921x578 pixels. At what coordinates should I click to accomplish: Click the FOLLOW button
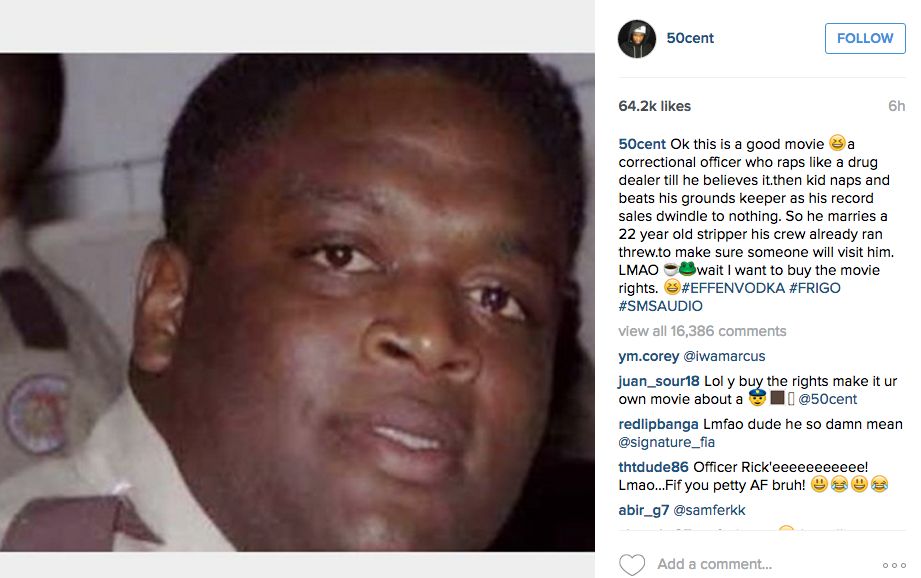point(865,38)
